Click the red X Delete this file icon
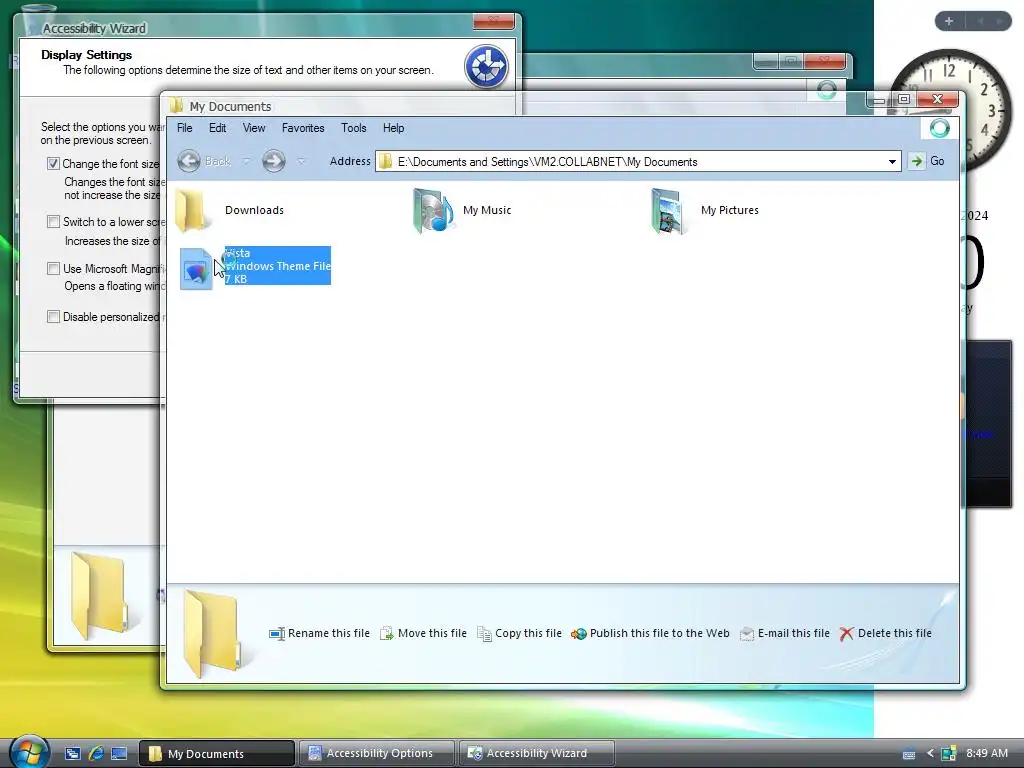Viewport: 1024px width, 768px height. pos(846,633)
